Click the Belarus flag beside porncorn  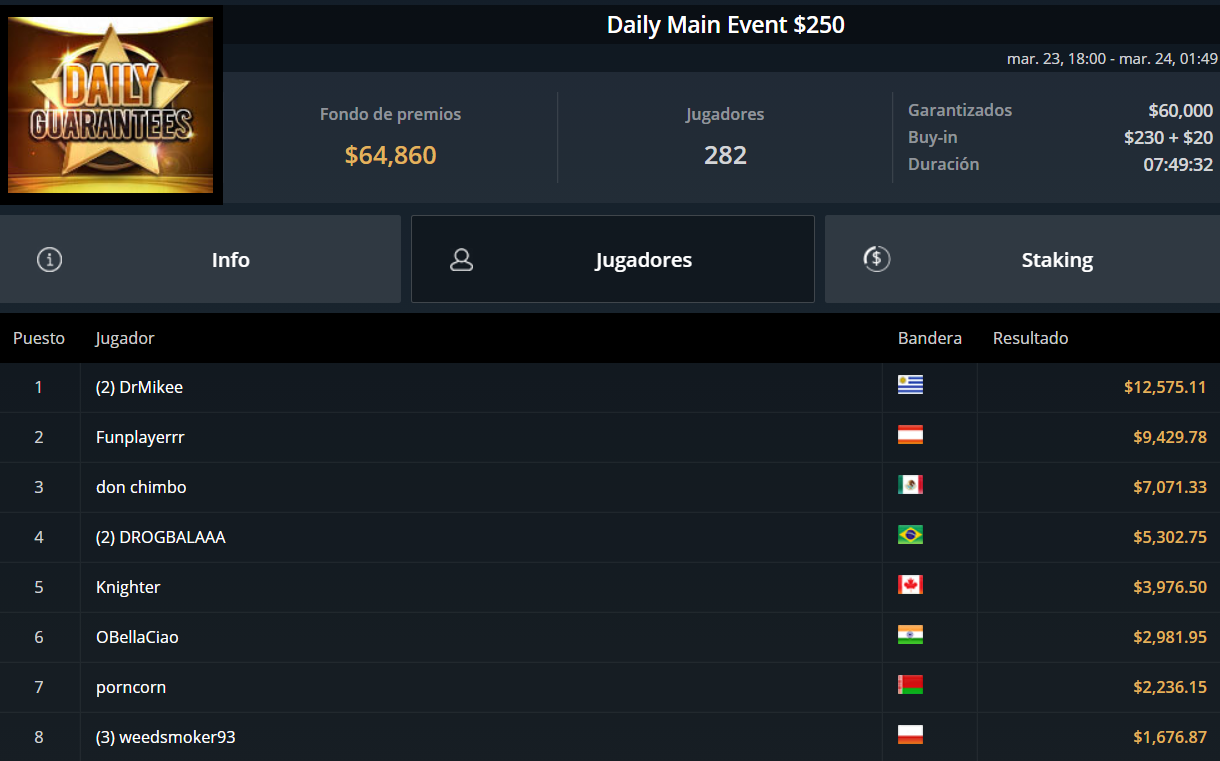[x=910, y=685]
